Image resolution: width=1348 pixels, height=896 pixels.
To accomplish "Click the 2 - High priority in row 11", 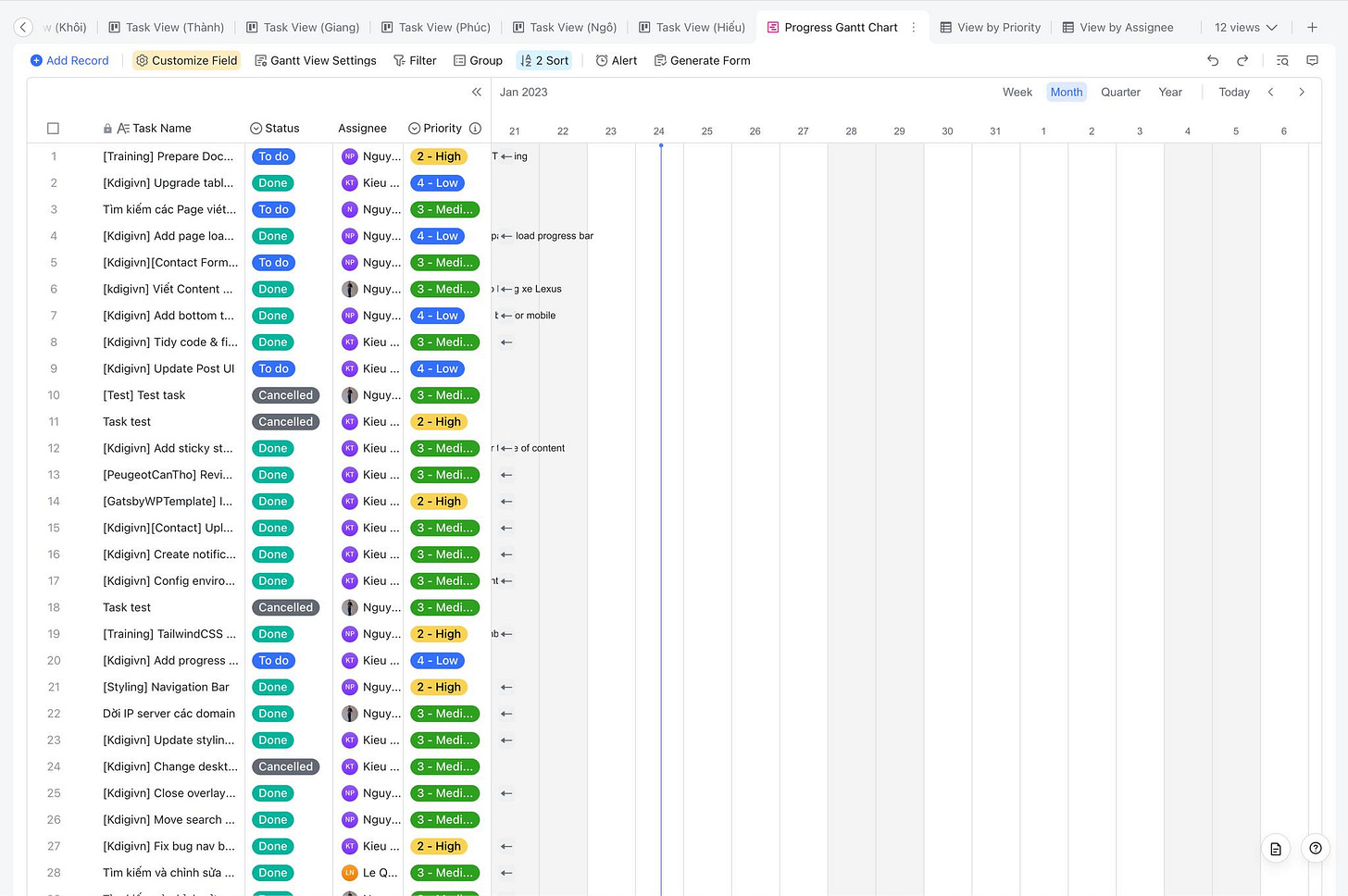I will tap(439, 422).
